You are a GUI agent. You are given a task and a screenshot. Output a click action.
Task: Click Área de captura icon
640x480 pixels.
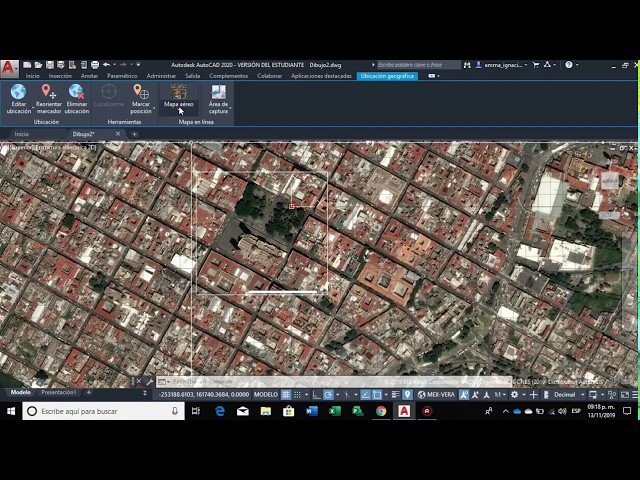(x=218, y=91)
